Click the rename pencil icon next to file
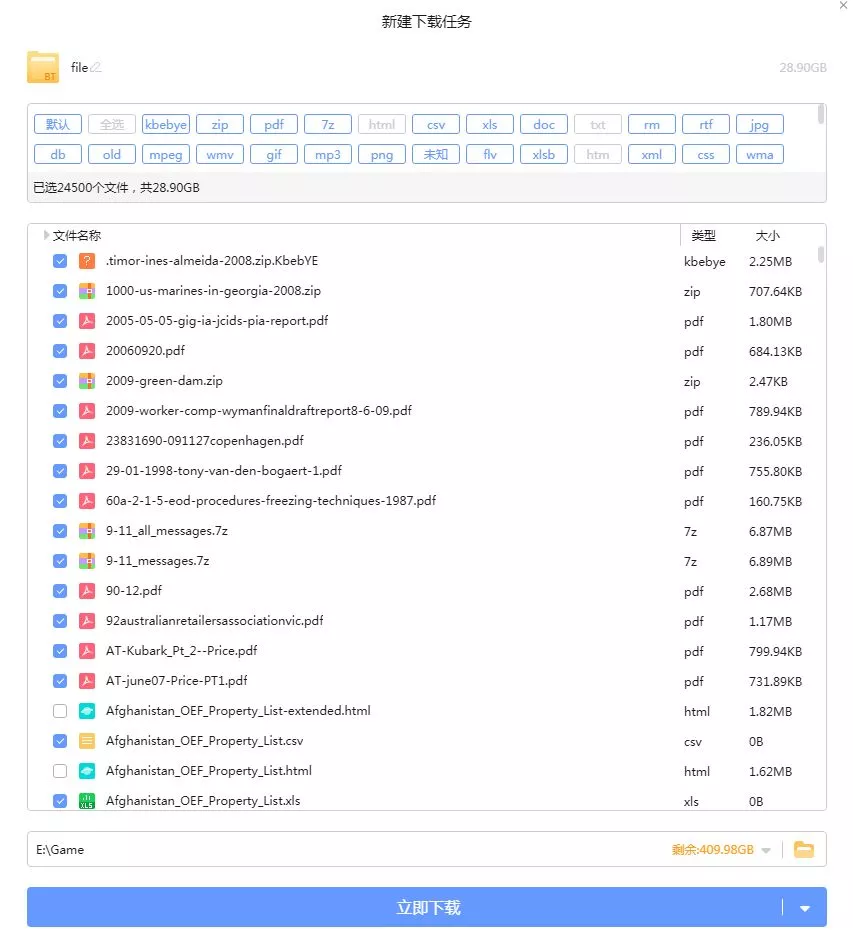853x952 pixels. click(96, 68)
